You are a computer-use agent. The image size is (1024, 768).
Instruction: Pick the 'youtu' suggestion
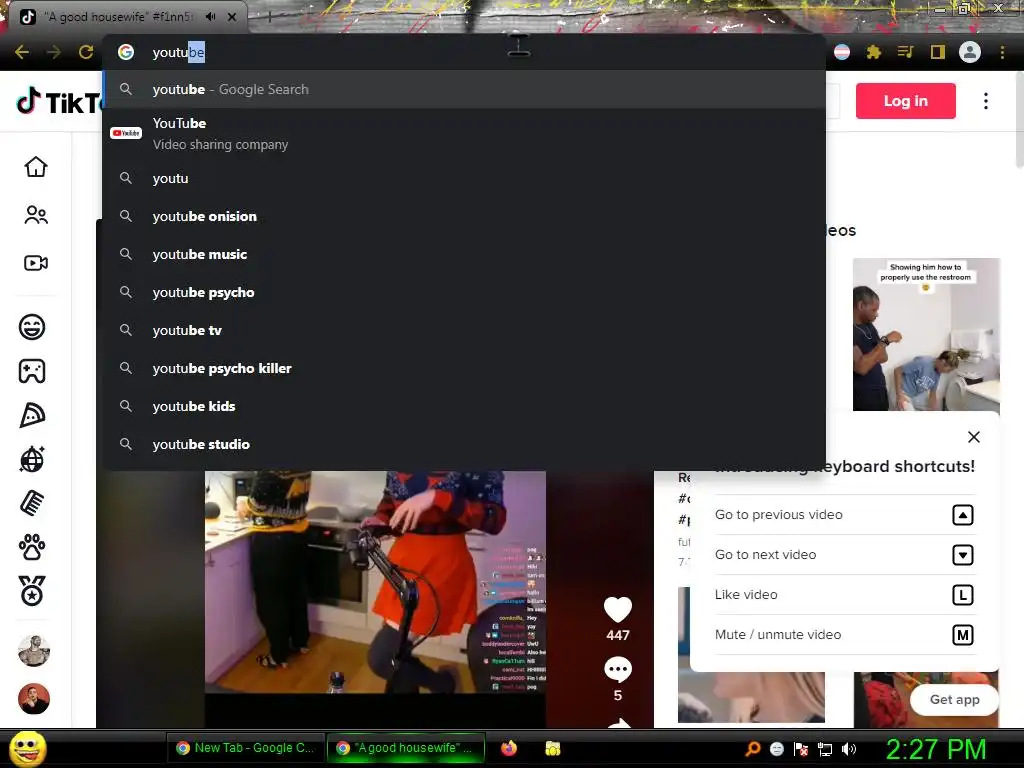click(464, 178)
